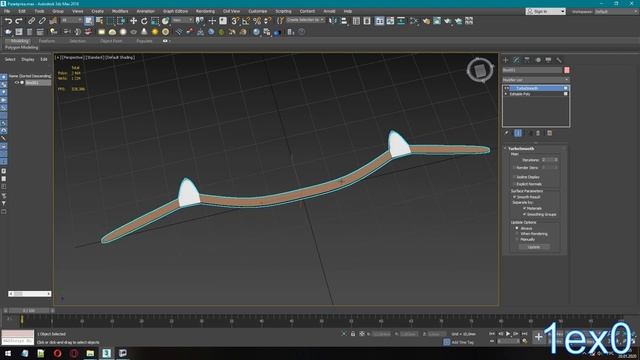The height and width of the screenshot is (360, 640).
Task: Click the Update button in TurboSmooth
Action: point(534,247)
